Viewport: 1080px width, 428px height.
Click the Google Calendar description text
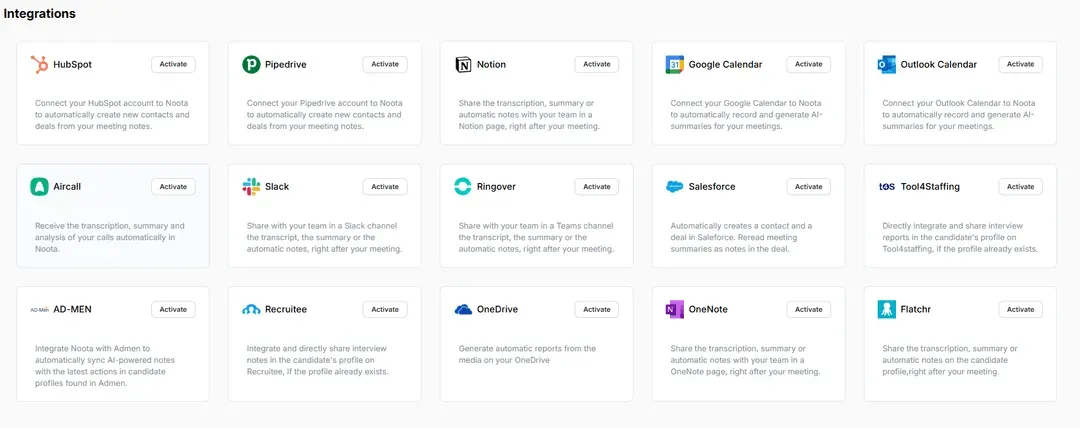click(x=747, y=114)
